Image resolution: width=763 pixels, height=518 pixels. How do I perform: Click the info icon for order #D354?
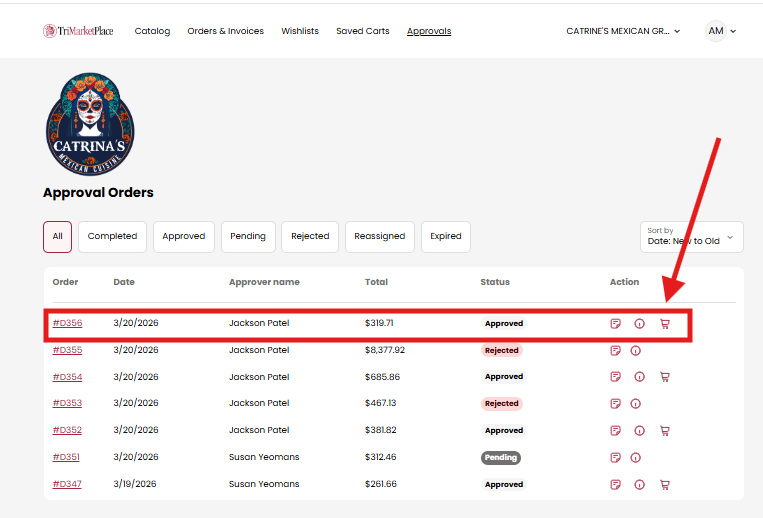coord(640,377)
